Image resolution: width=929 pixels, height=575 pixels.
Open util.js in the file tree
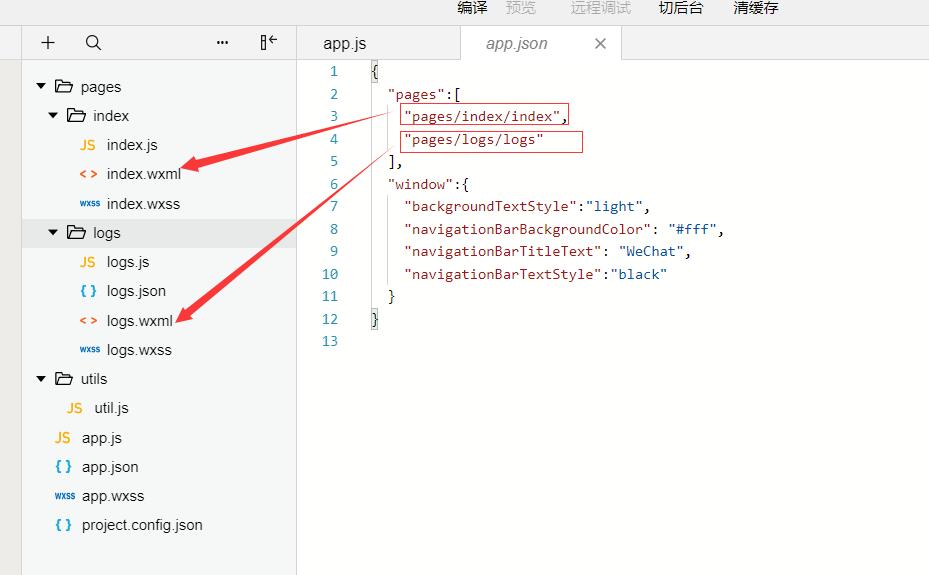(111, 408)
